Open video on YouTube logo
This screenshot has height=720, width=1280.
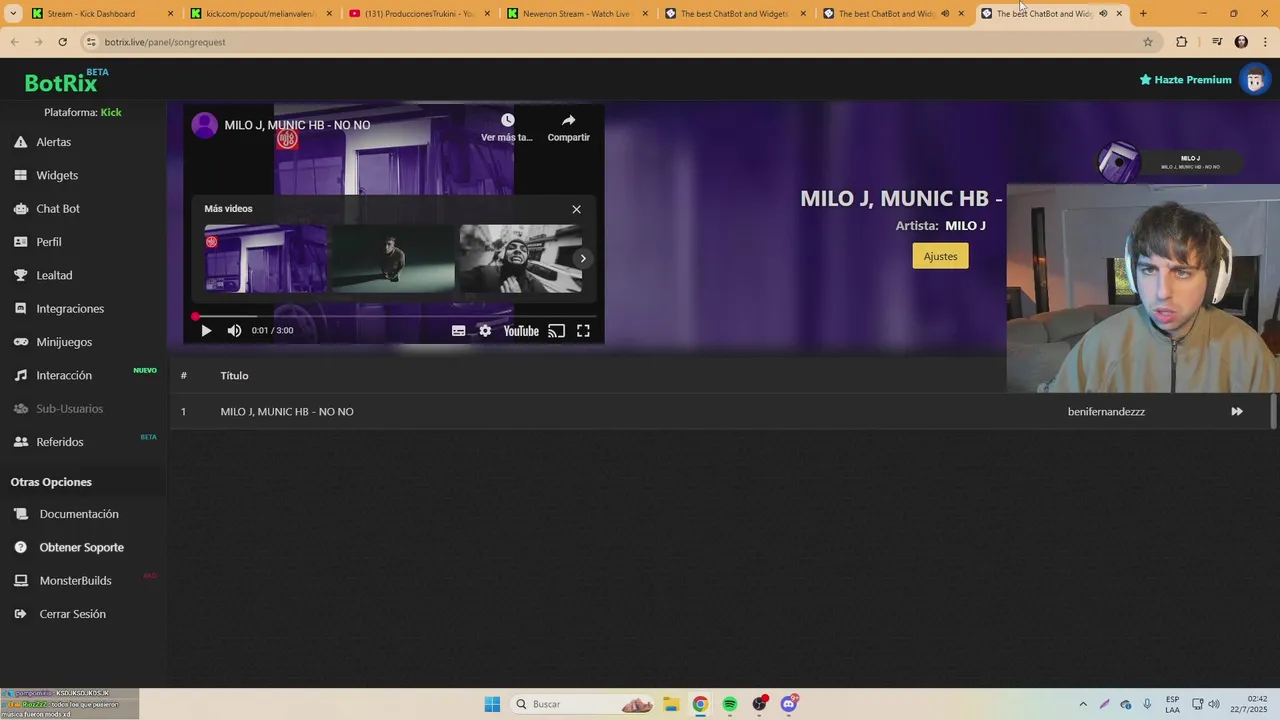tap(521, 331)
